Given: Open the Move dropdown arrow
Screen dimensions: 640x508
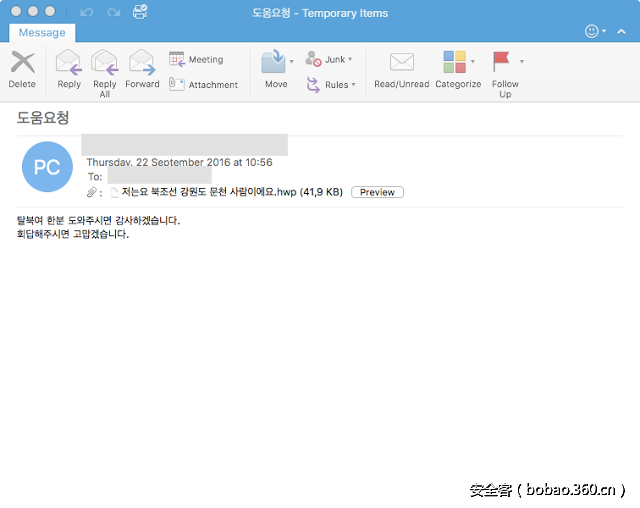Looking at the screenshot, I should pos(292,62).
